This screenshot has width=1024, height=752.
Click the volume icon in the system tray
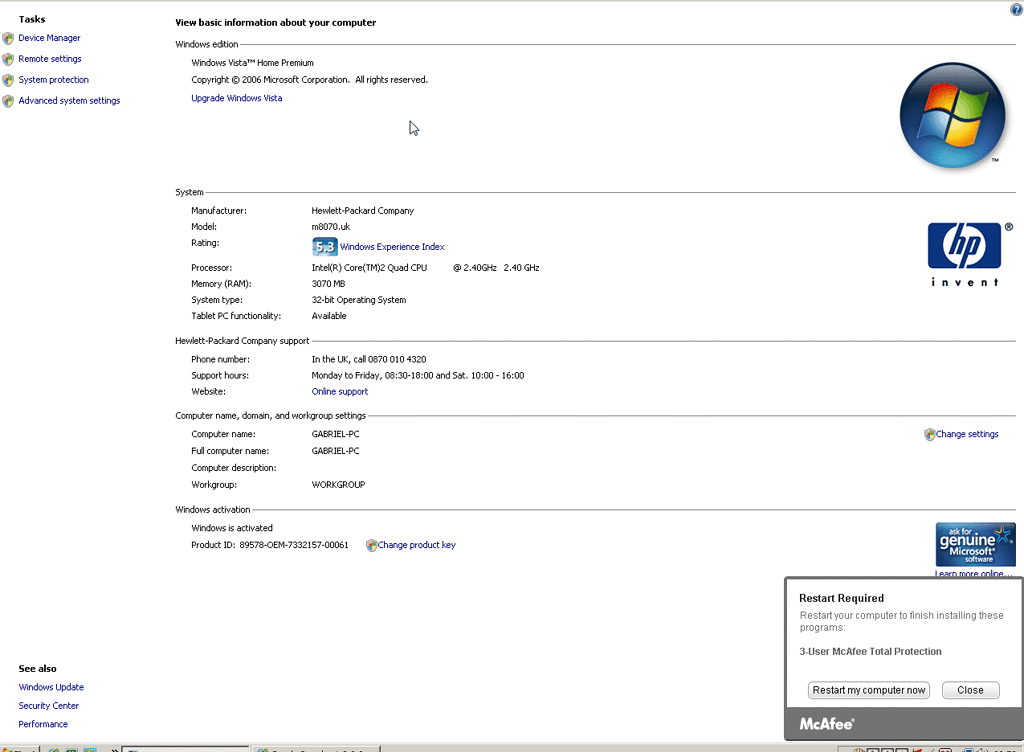coord(981,749)
